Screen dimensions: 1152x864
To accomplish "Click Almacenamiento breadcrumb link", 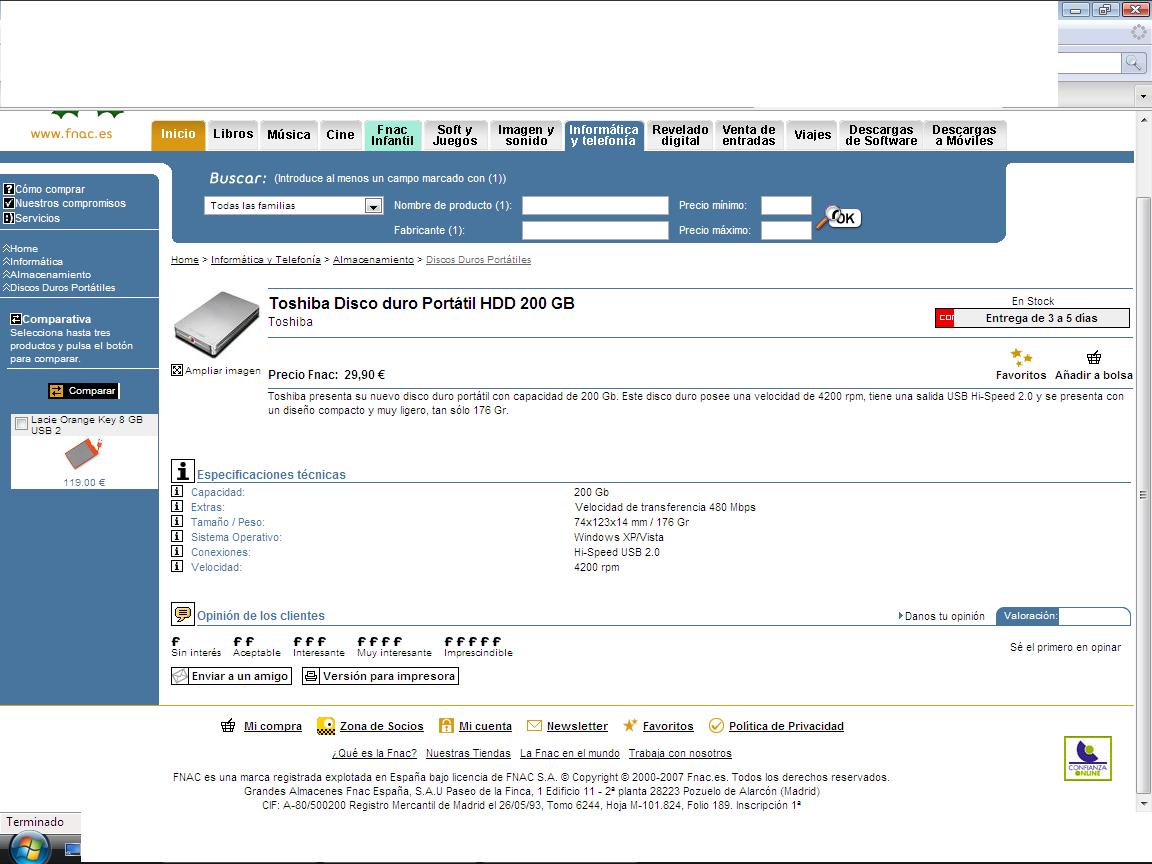I will coord(373,260).
